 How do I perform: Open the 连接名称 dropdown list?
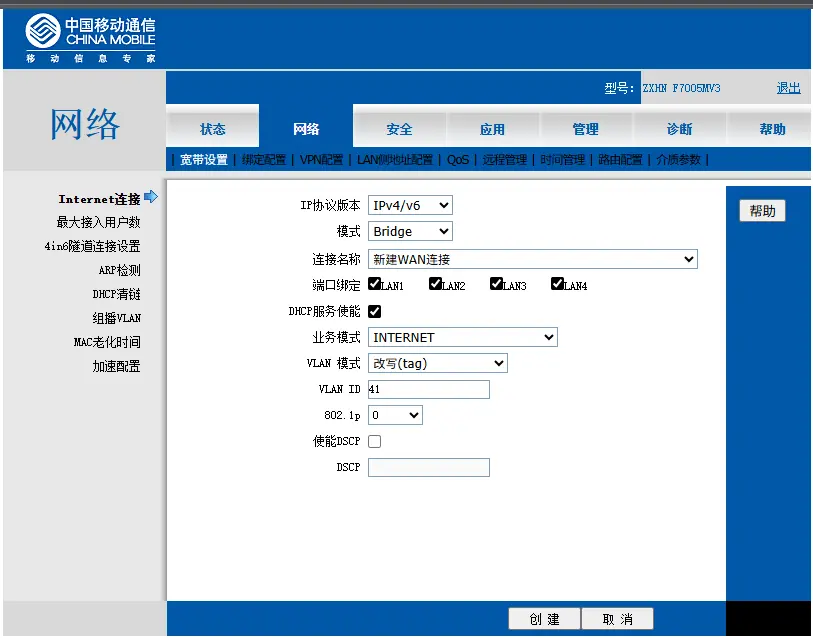tap(532, 259)
